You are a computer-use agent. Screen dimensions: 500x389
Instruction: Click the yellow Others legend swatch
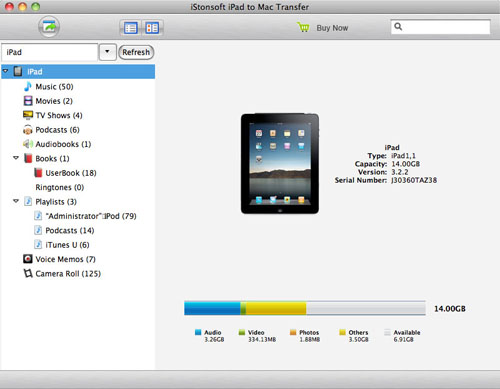click(x=342, y=332)
